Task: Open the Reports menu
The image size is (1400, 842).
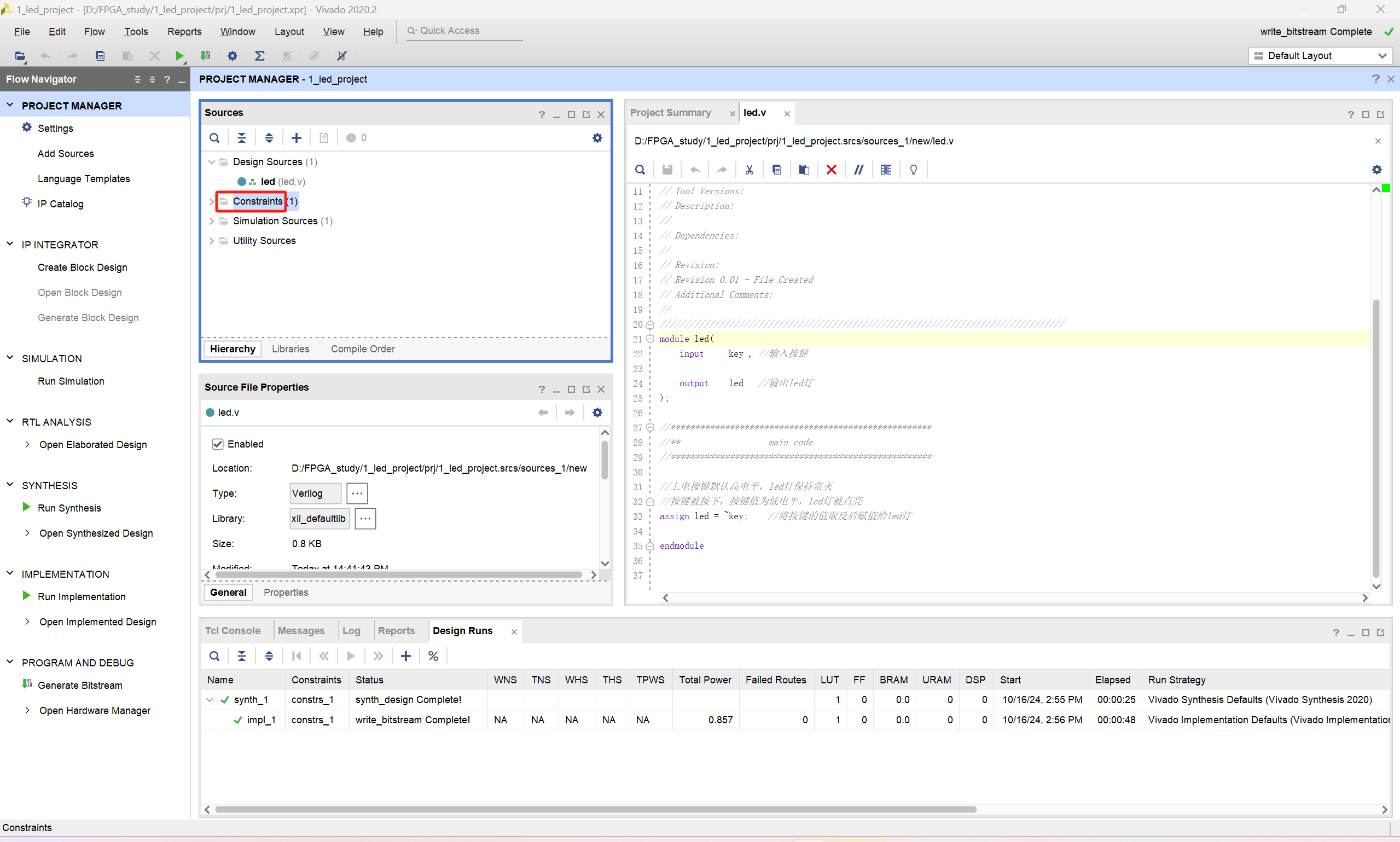Action: click(184, 31)
